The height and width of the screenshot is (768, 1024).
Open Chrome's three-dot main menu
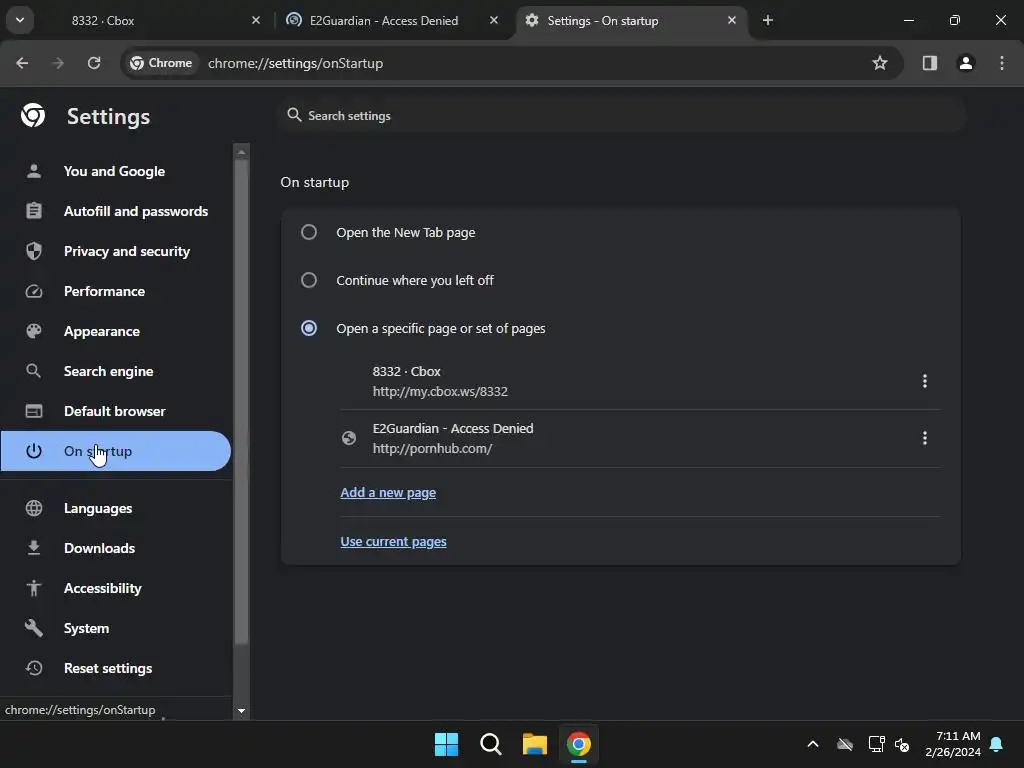pos(1002,63)
